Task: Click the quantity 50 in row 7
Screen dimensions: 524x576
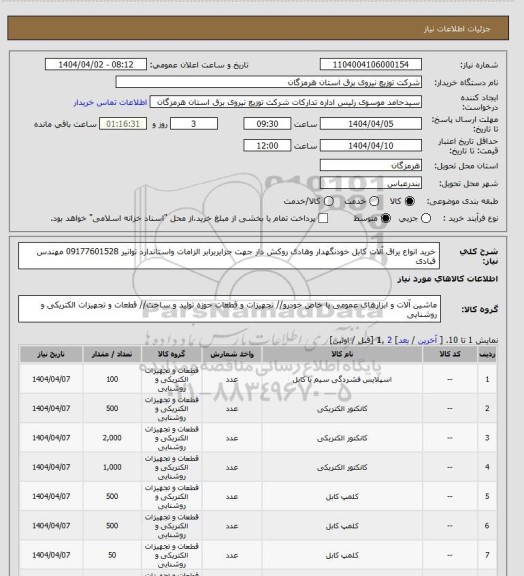Action: [x=112, y=555]
